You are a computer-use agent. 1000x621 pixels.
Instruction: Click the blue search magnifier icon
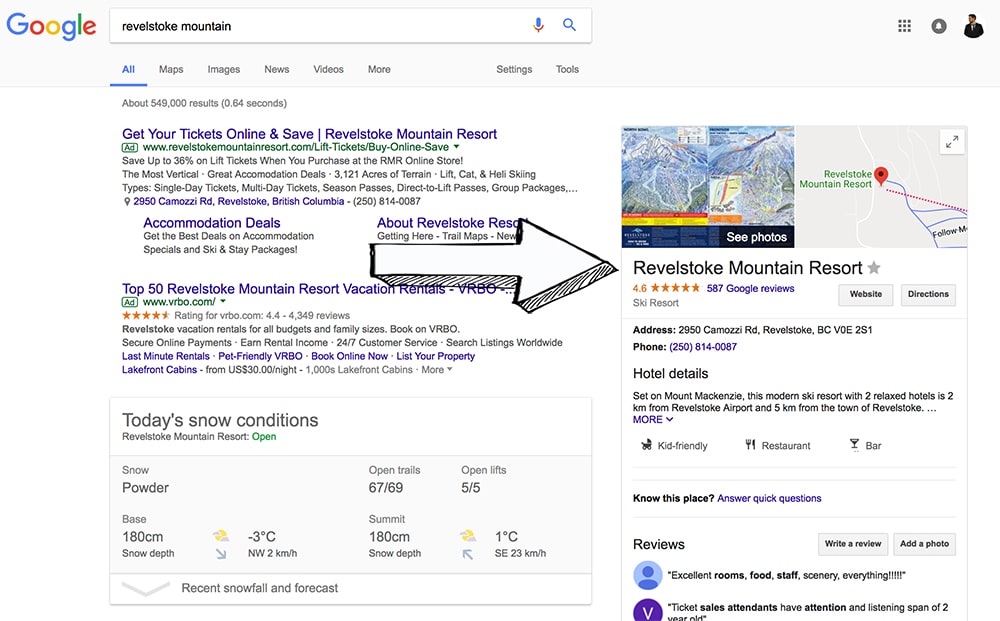click(570, 25)
